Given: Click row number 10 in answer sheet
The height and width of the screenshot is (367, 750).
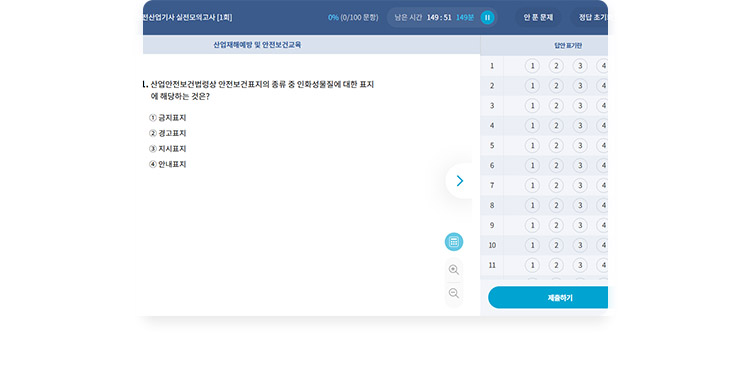Looking at the screenshot, I should pos(492,245).
